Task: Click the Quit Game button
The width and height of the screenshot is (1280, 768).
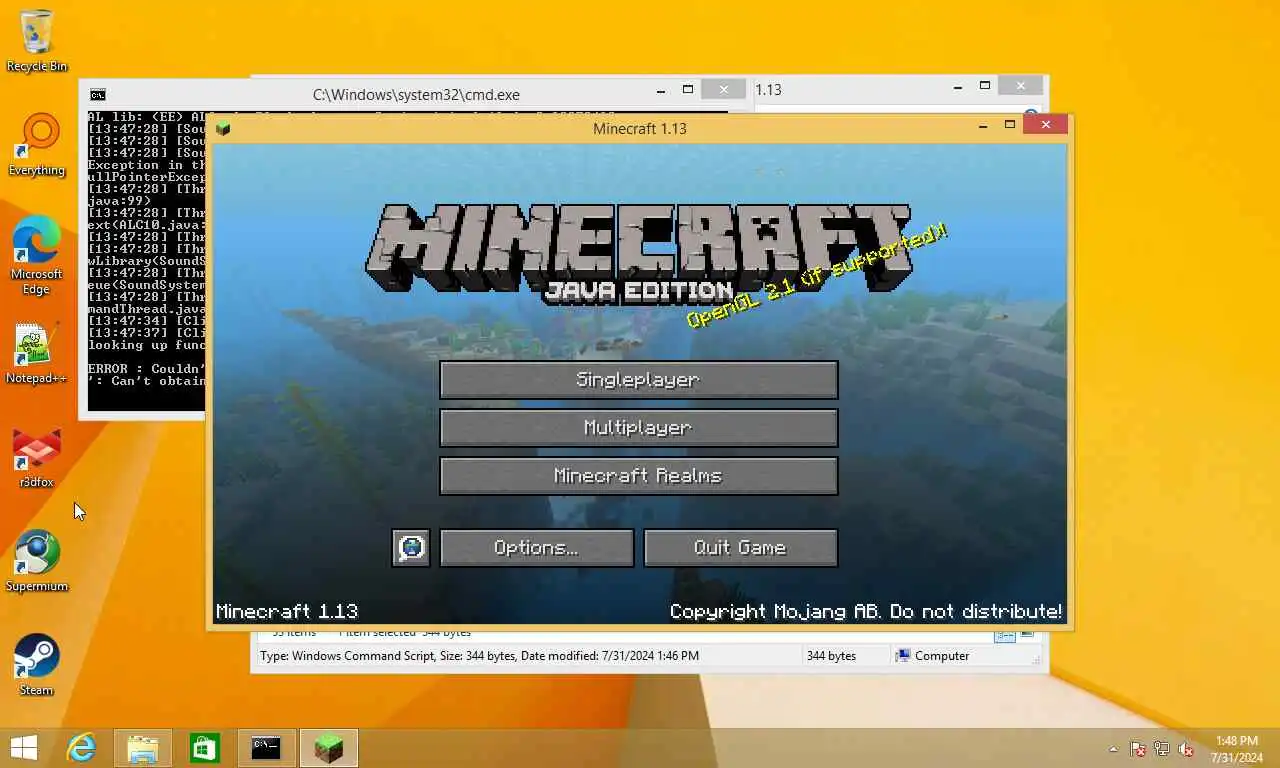Action: point(740,548)
